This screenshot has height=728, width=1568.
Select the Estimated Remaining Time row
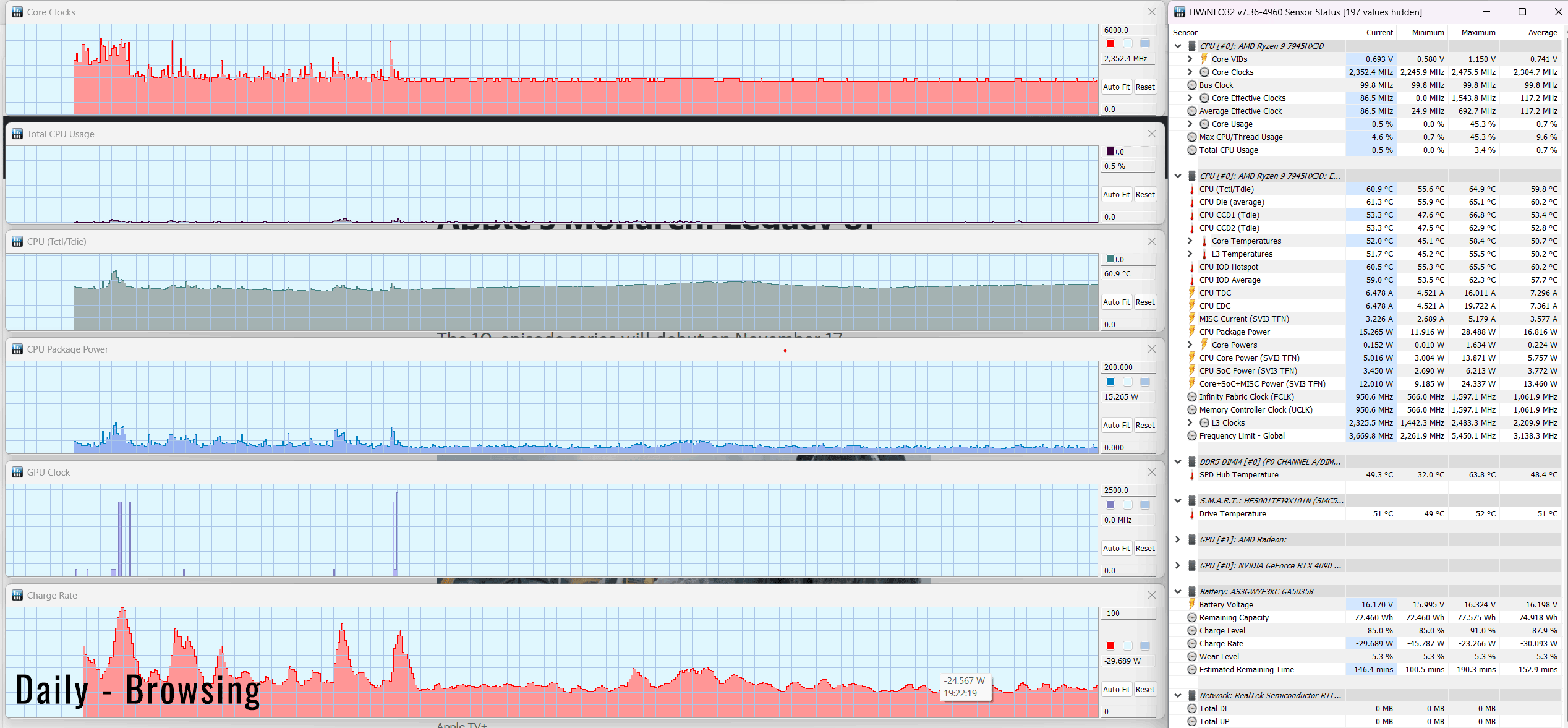(1365, 670)
